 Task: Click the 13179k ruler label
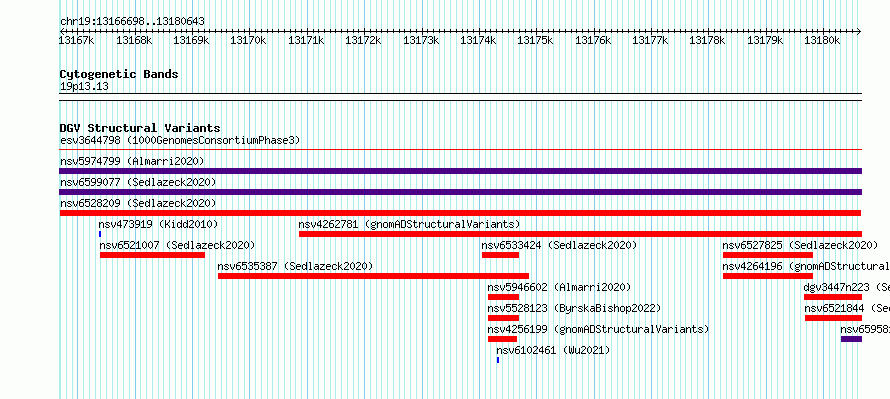tap(765, 40)
